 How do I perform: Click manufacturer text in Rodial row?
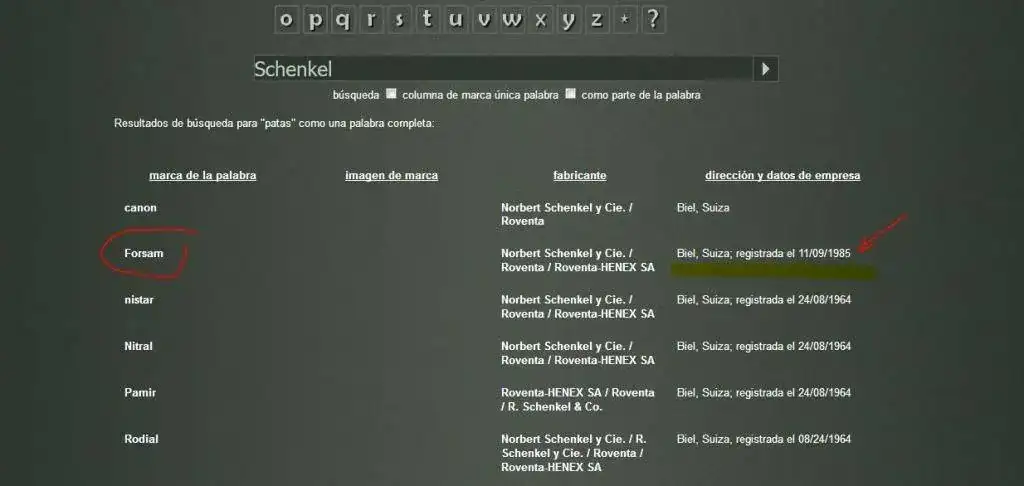[573, 453]
